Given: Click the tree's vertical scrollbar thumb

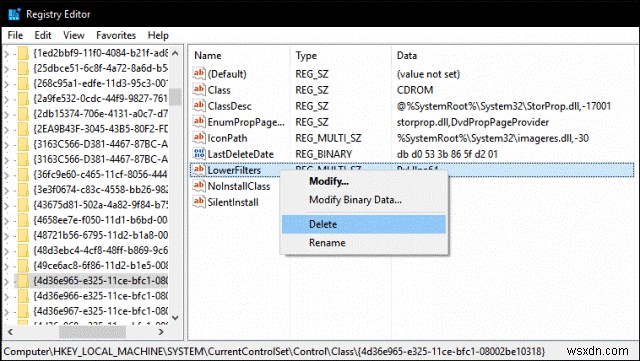Looking at the screenshot, I should (176, 97).
